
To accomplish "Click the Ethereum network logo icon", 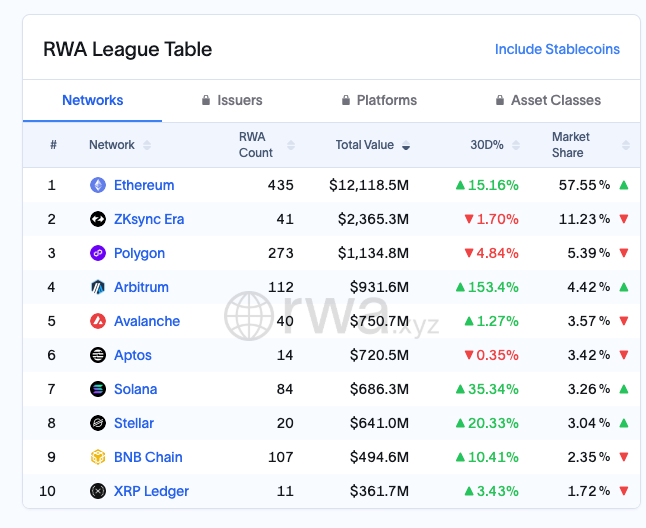I will (x=98, y=185).
